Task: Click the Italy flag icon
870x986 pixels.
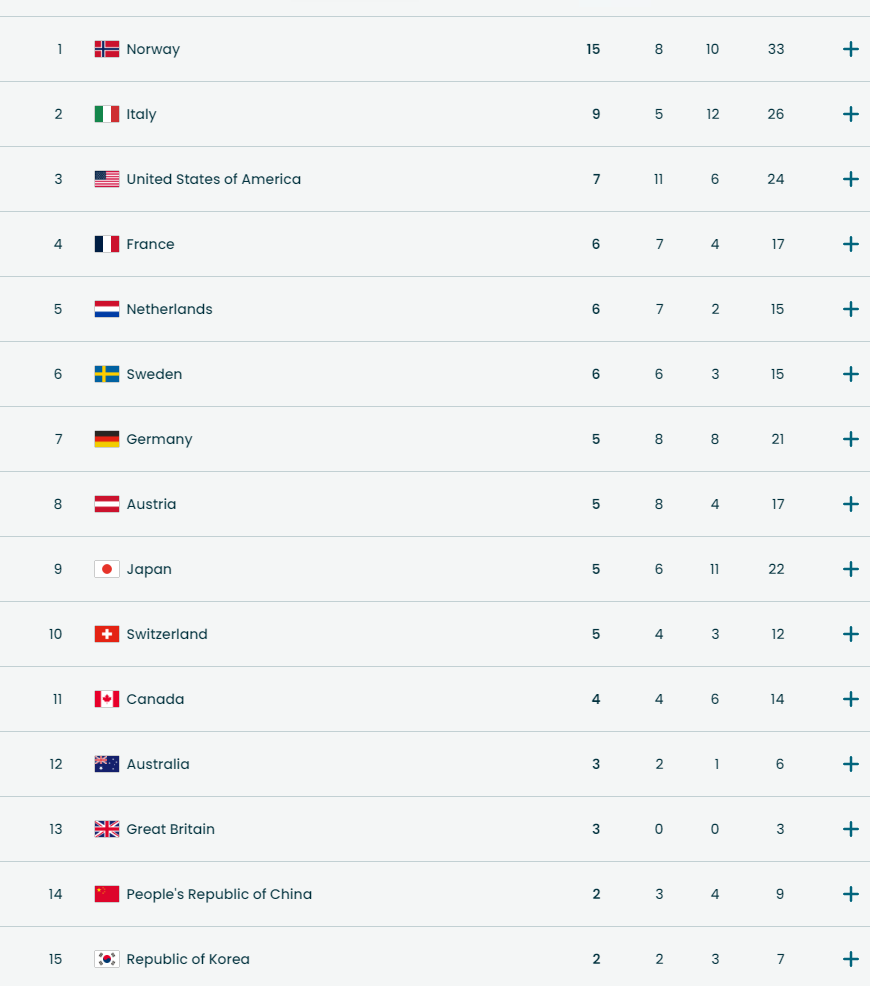Action: click(x=107, y=114)
